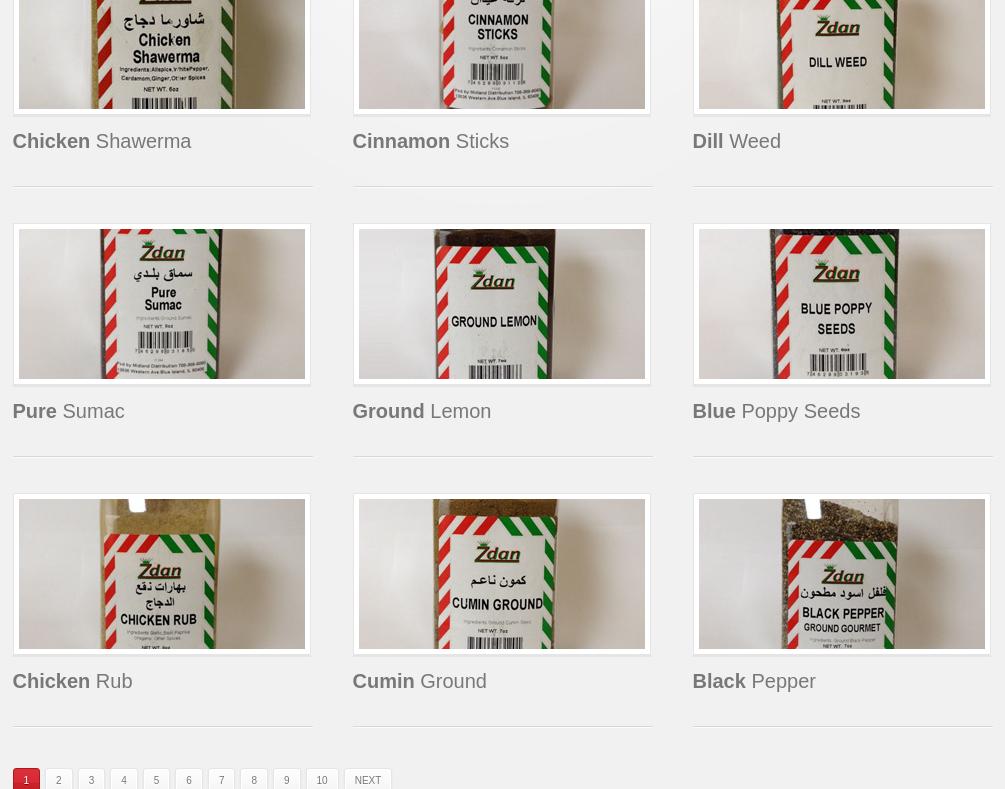This screenshot has height=789, width=1005.
Task: Follow the Cinnamon Sticks title link
Action: (x=431, y=141)
